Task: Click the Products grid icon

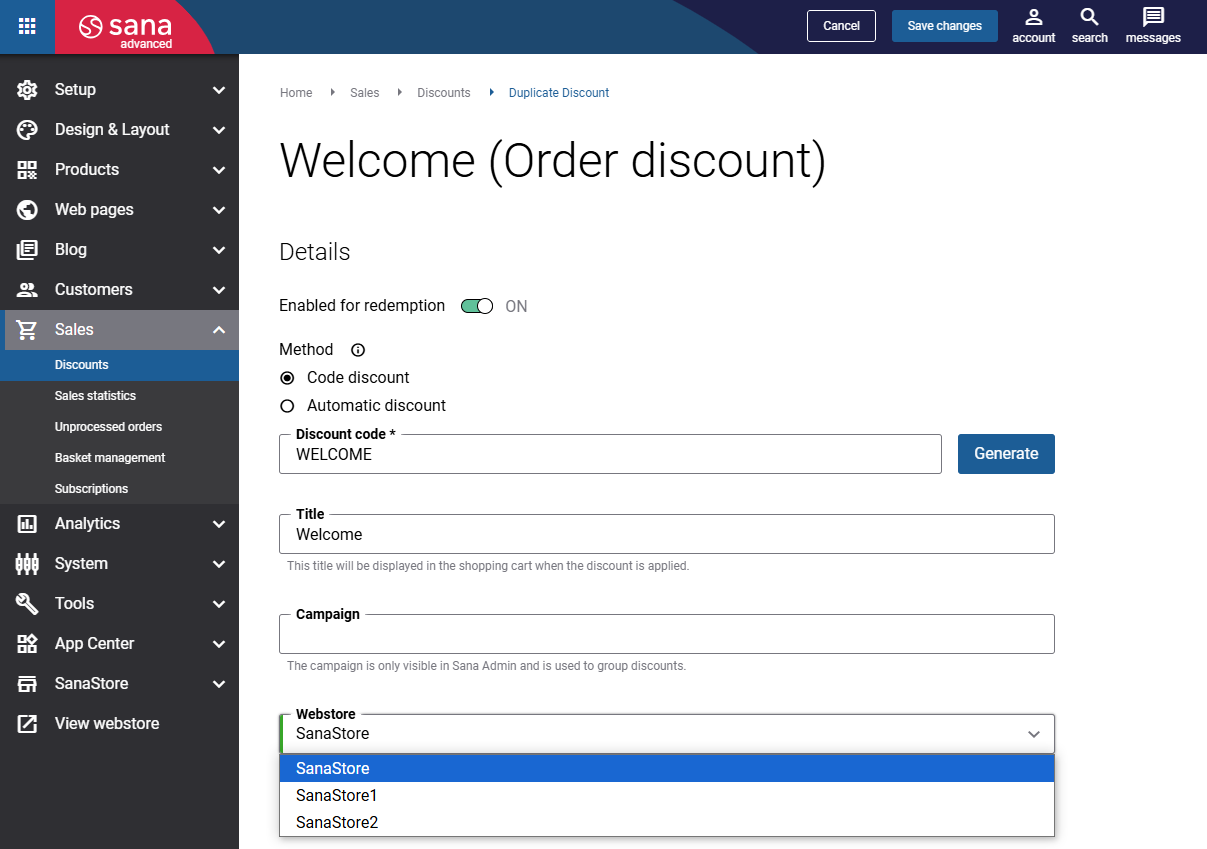Action: [x=27, y=169]
